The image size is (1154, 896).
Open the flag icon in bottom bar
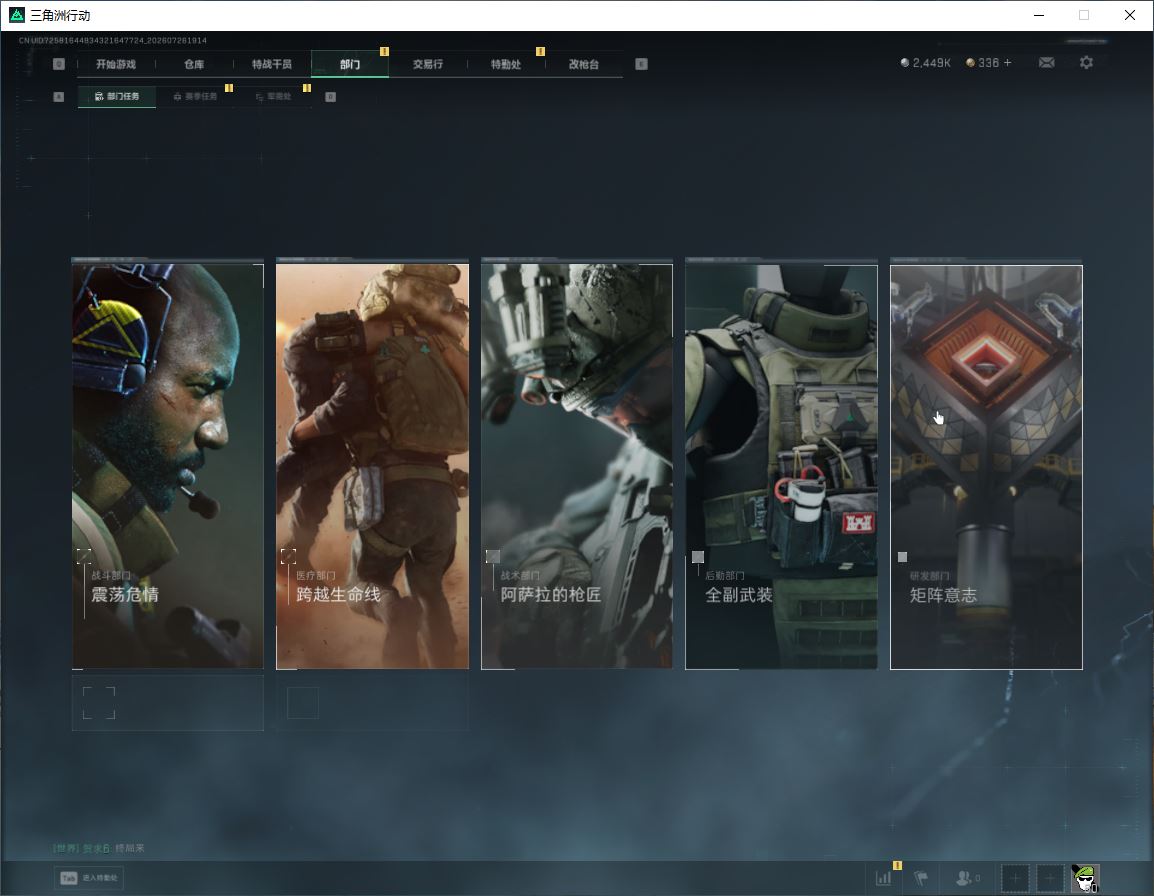(921, 878)
